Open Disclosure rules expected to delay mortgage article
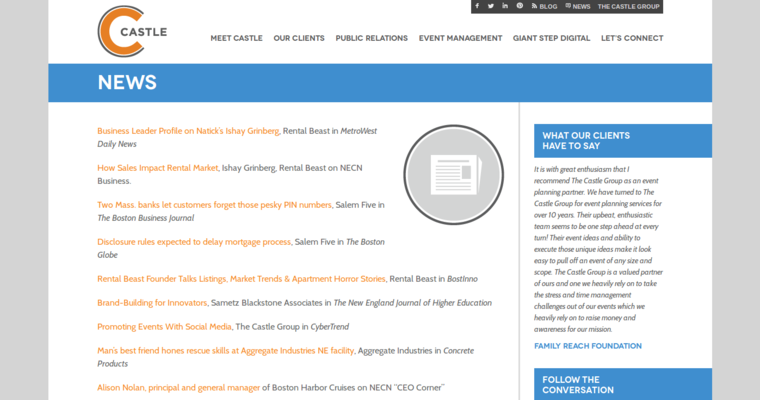 [194, 241]
